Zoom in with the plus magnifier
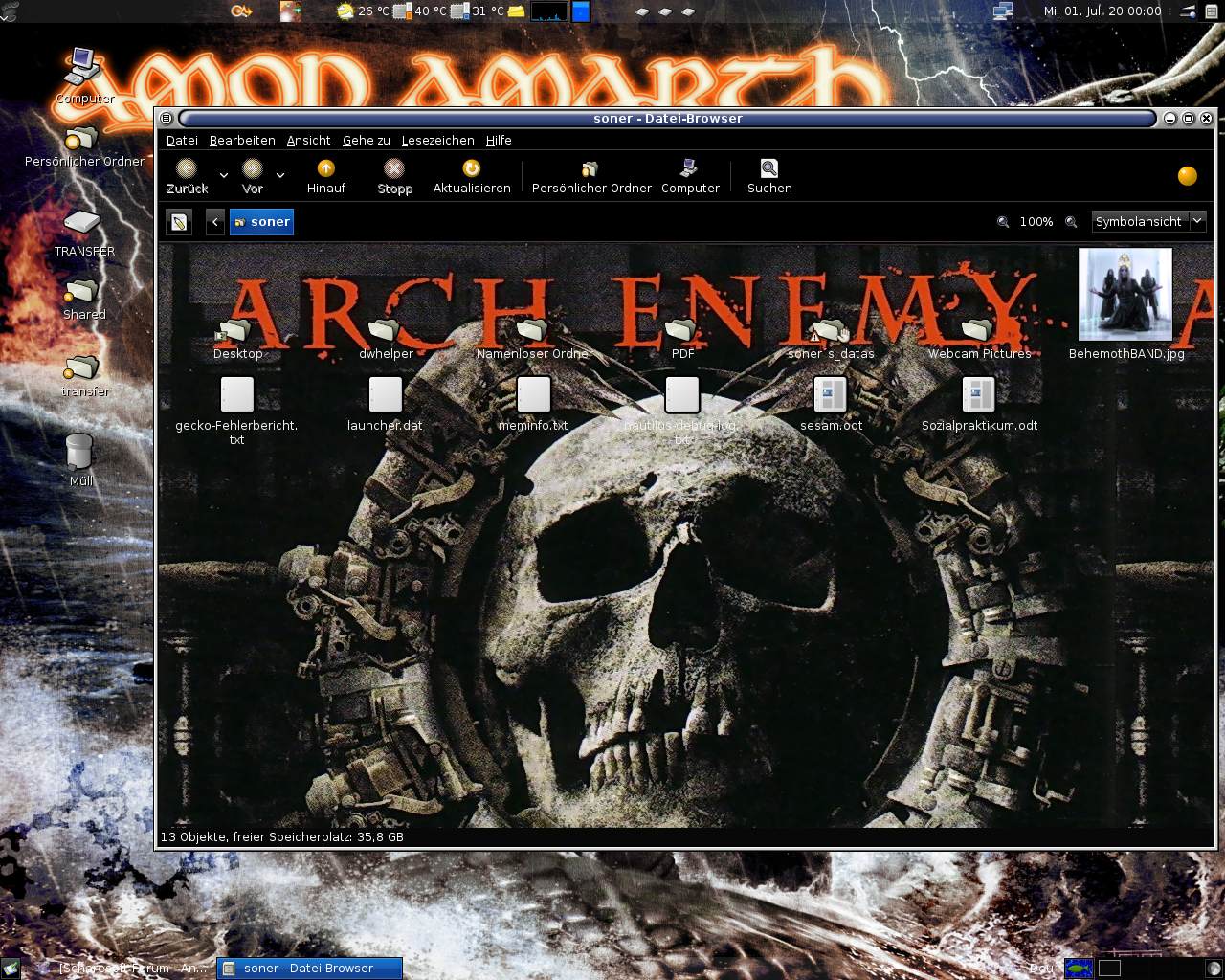 click(x=1072, y=222)
